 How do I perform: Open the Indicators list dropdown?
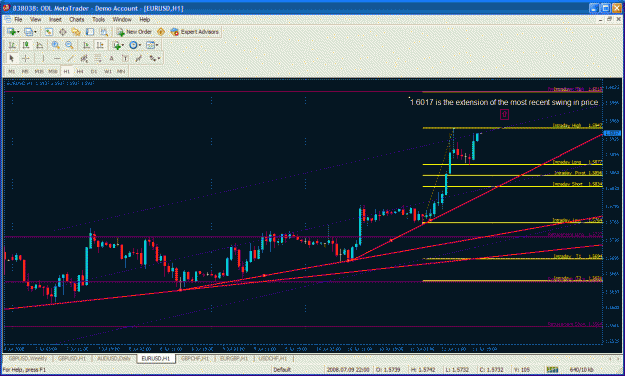118,45
